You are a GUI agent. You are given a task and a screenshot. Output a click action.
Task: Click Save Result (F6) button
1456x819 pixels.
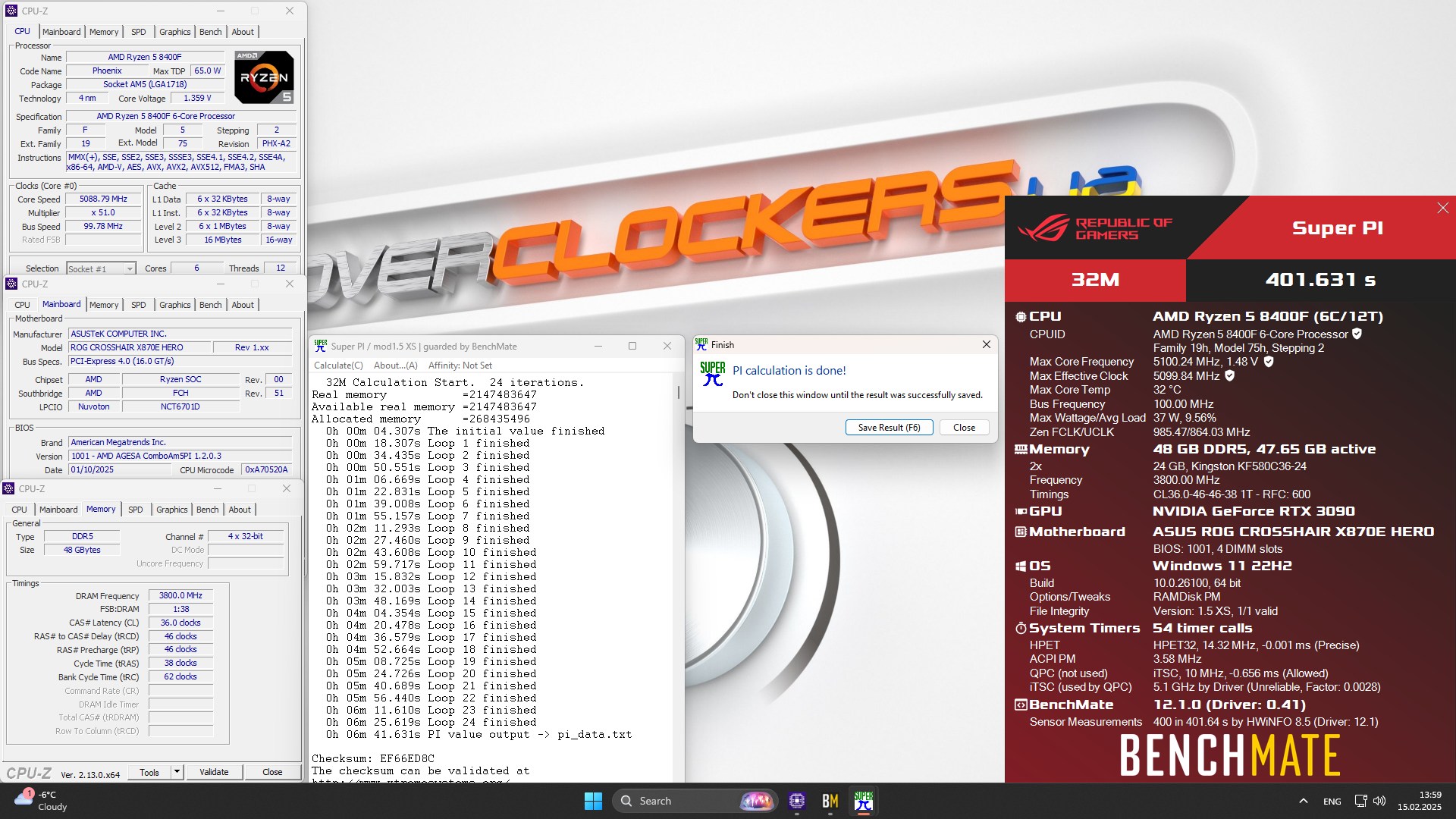(889, 428)
